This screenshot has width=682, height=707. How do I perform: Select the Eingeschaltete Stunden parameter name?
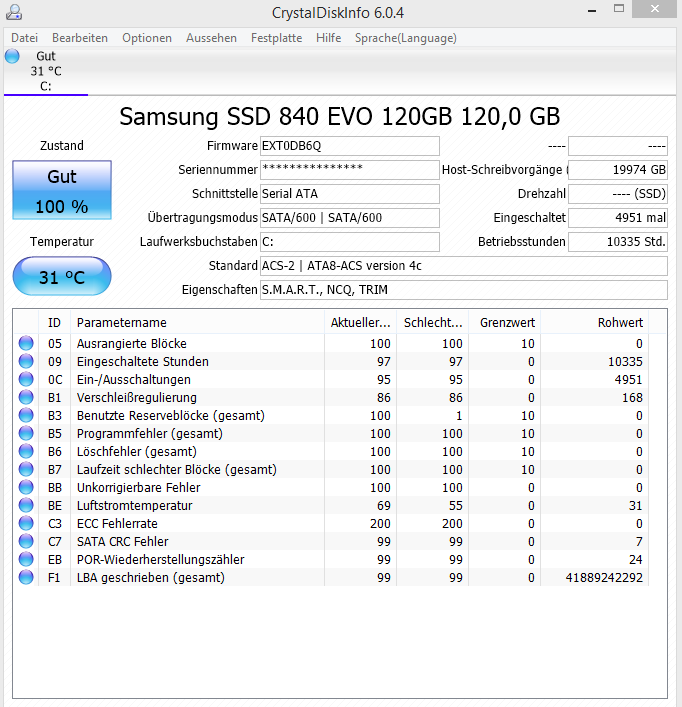point(142,362)
